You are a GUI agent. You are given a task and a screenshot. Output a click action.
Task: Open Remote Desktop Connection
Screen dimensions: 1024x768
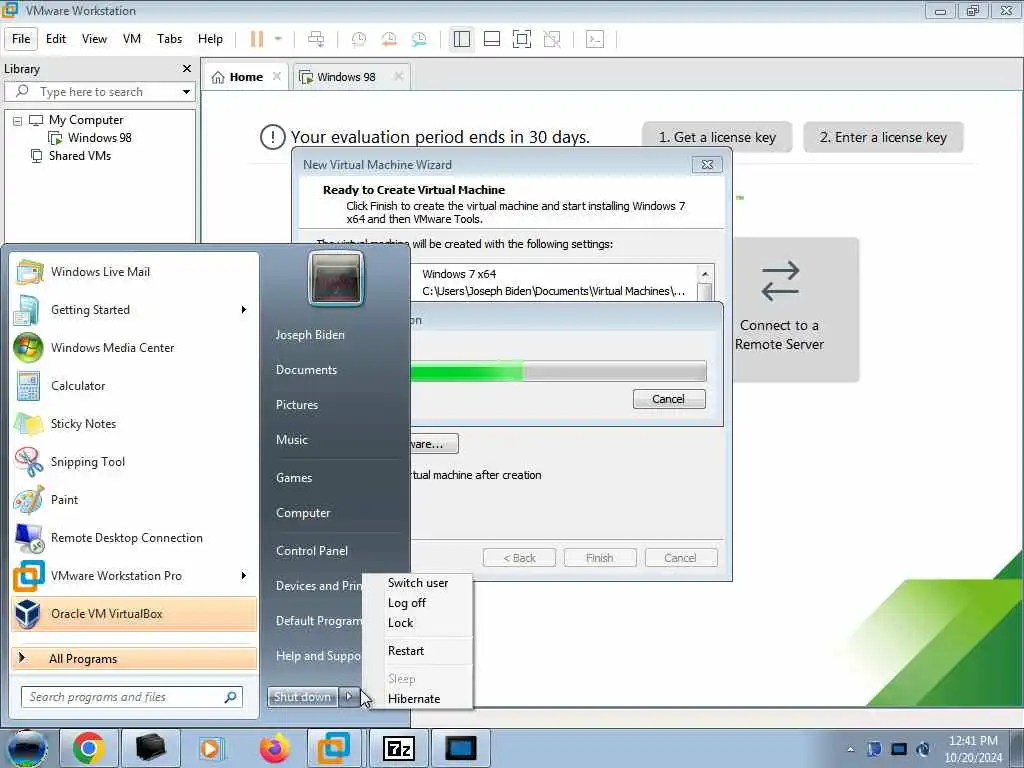[x=135, y=538]
